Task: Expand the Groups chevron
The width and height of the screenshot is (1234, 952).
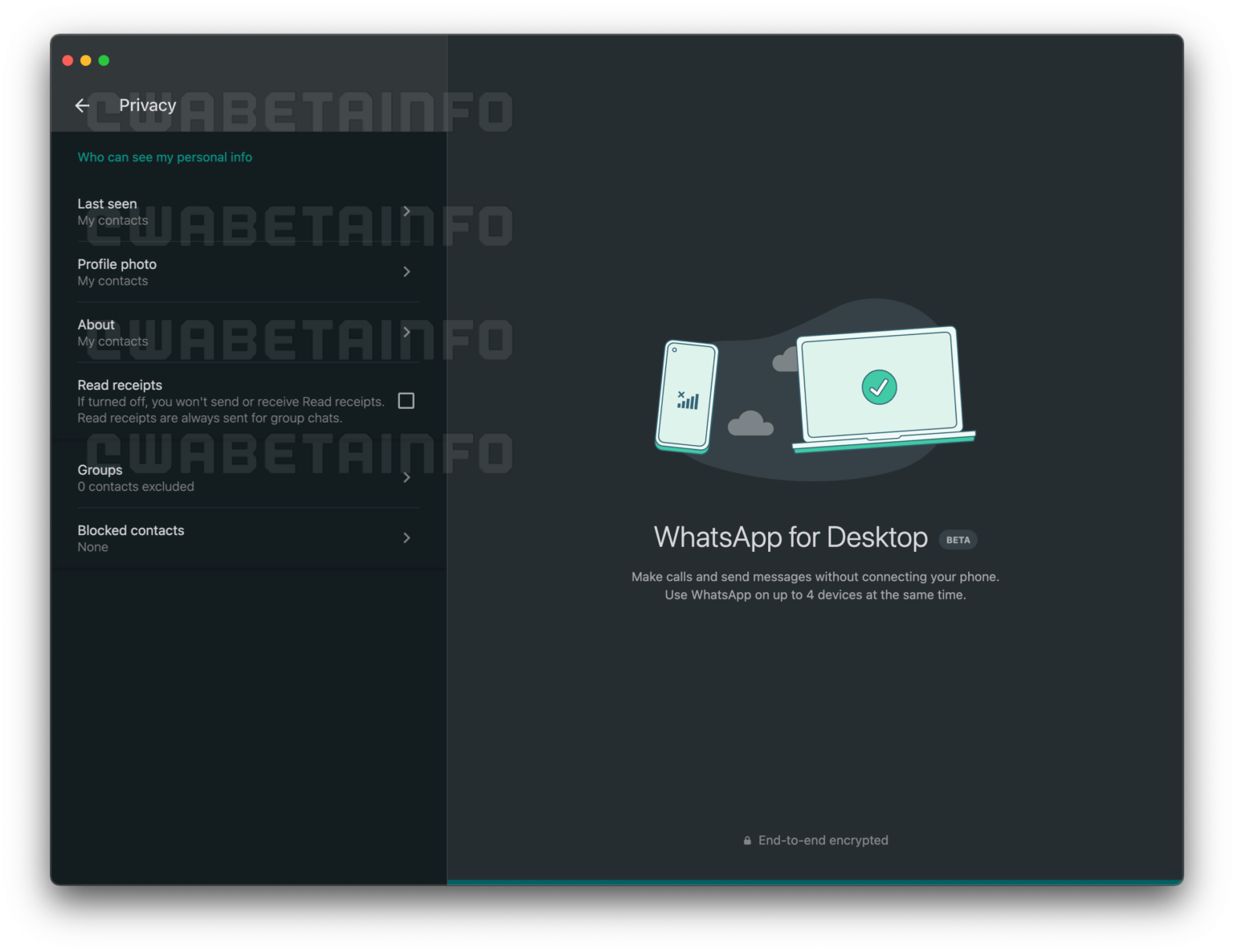Action: (407, 476)
